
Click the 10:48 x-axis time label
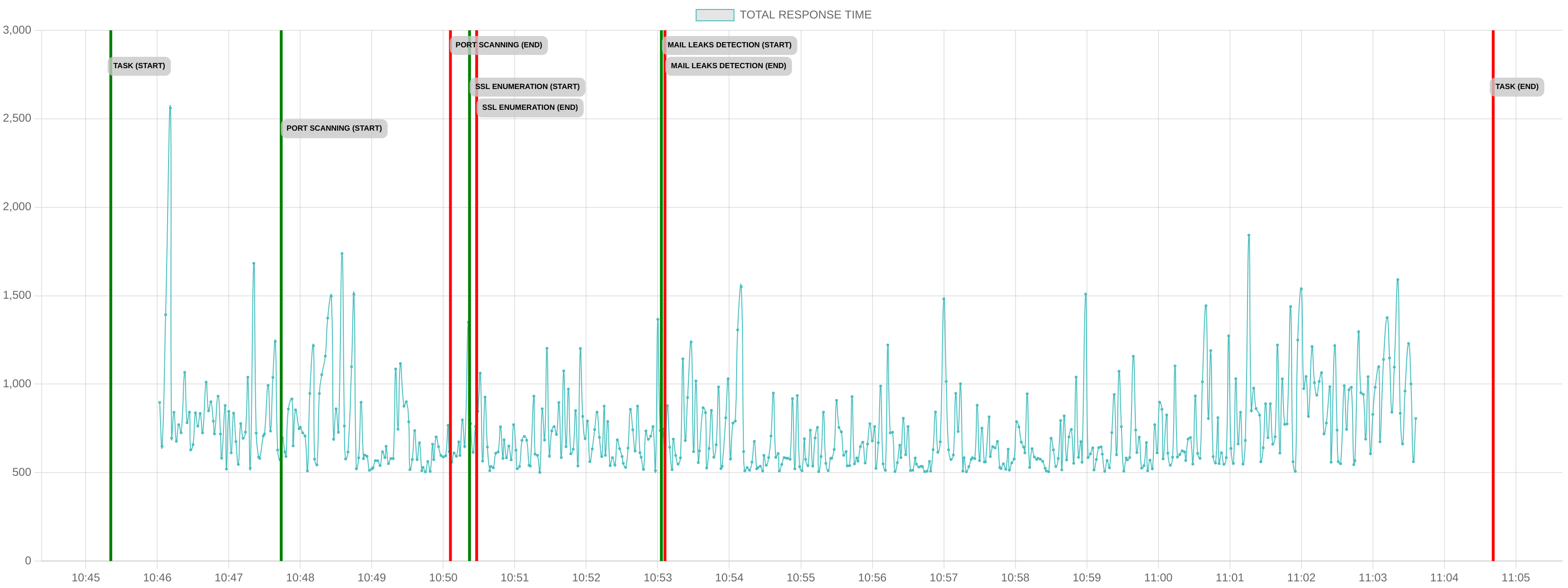pyautogui.click(x=300, y=578)
